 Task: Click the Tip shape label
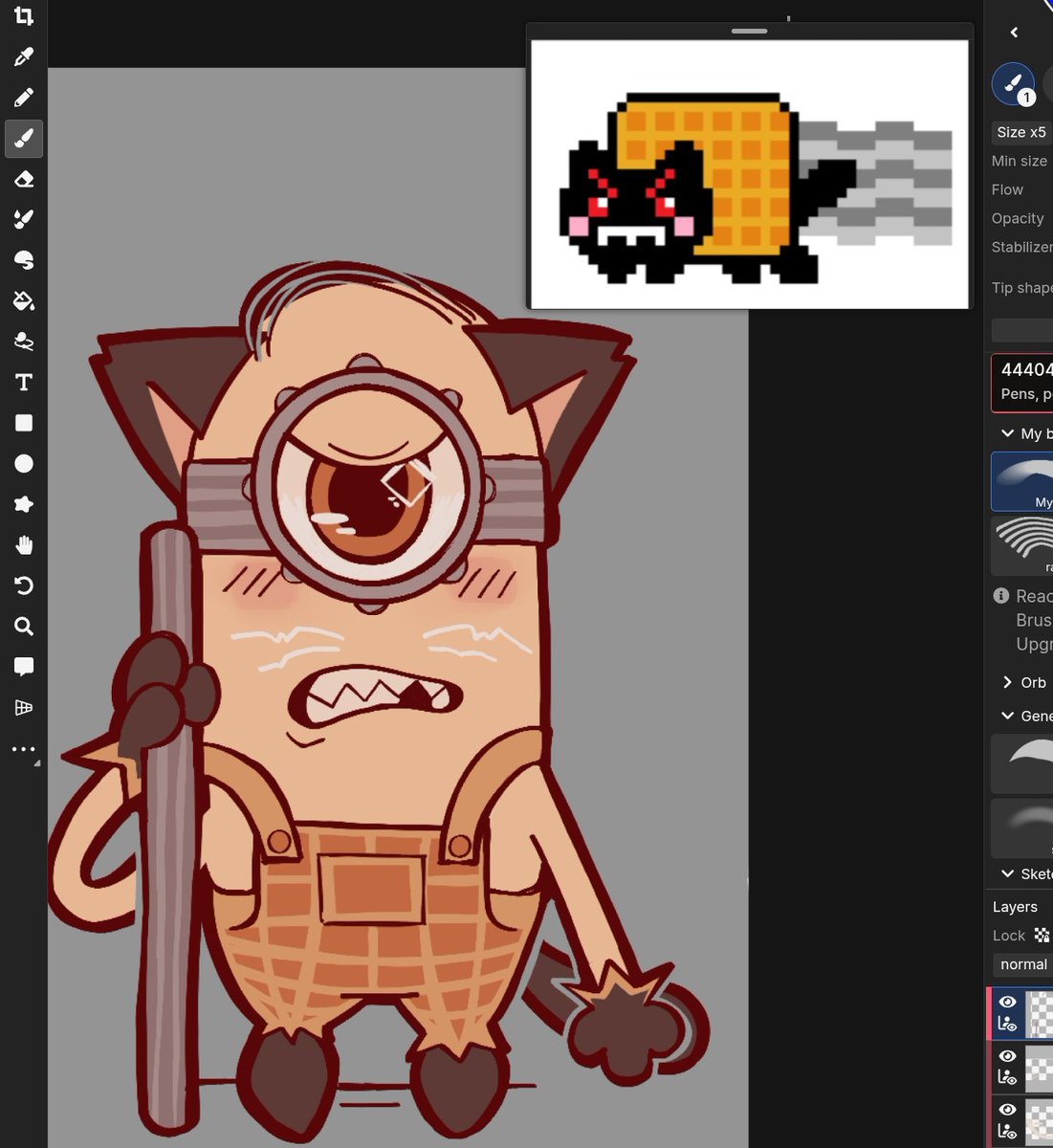point(1022,287)
